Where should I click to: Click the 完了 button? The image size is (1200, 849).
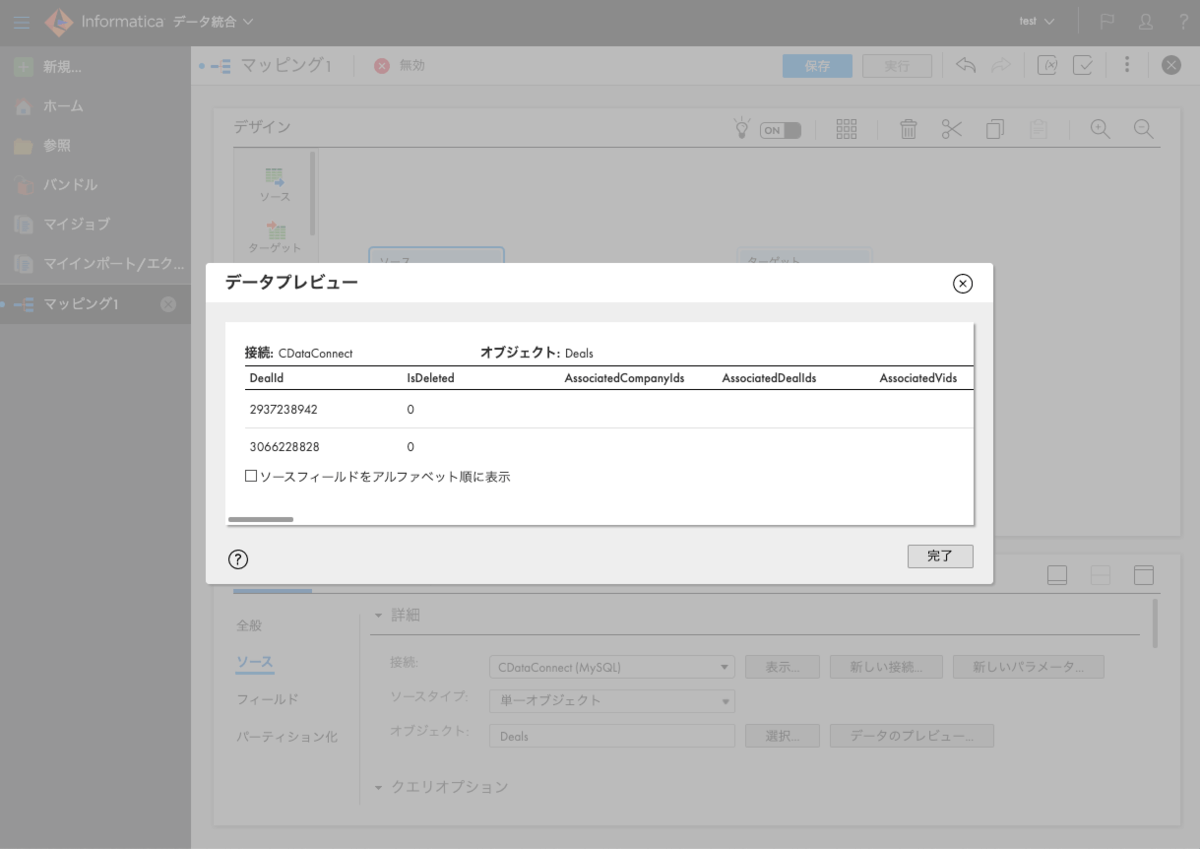(940, 556)
